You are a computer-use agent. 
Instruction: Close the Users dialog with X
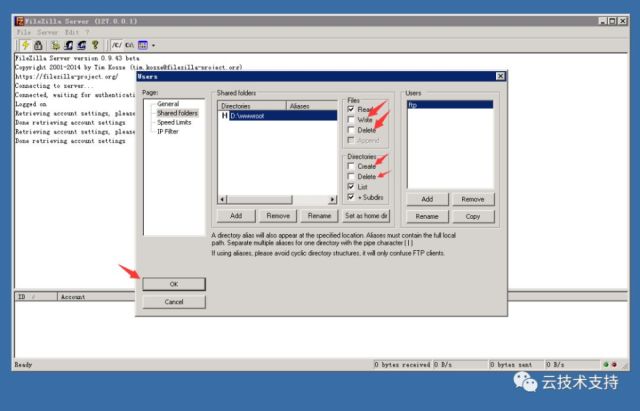[x=500, y=76]
